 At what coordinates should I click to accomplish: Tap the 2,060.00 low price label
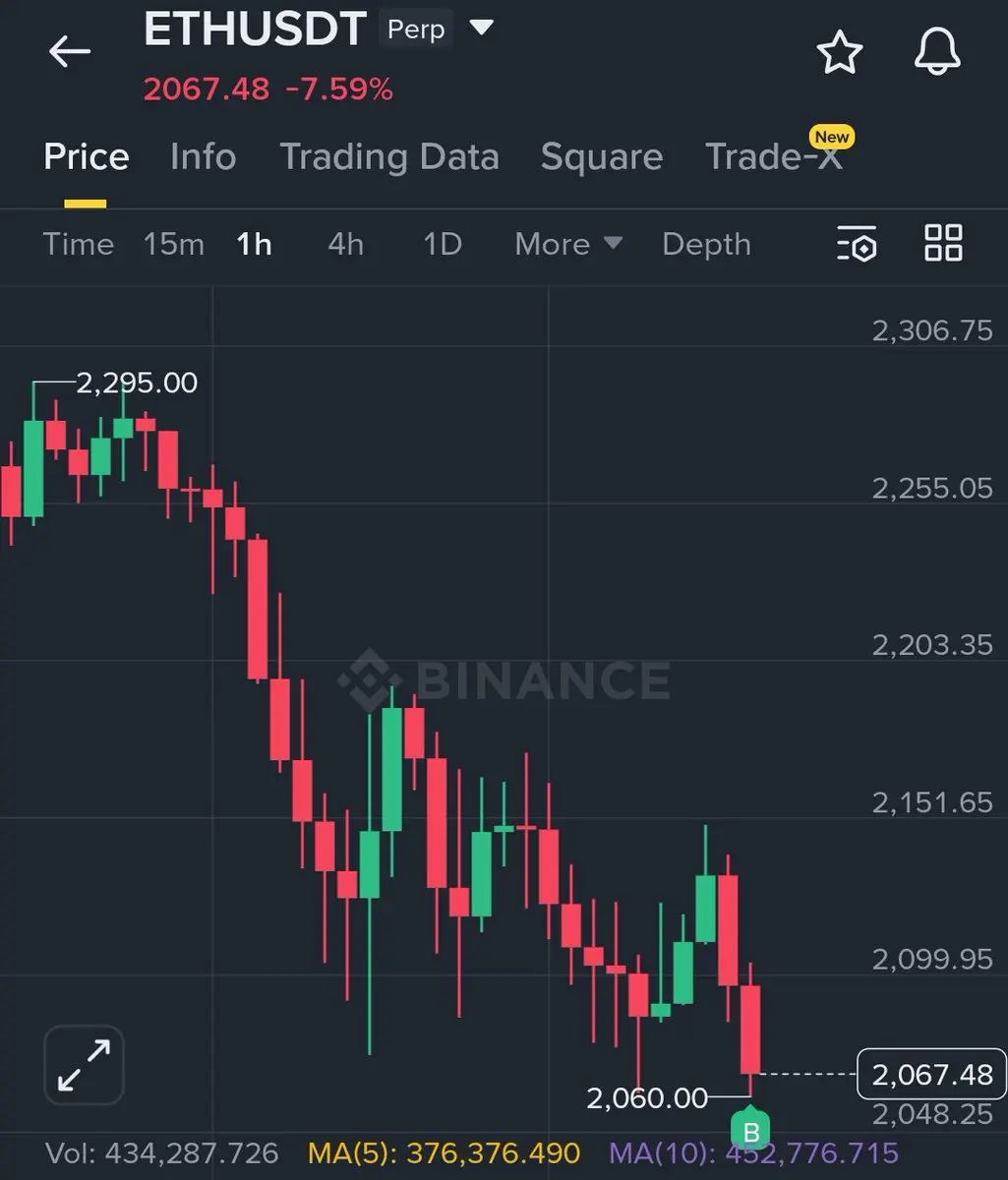point(647,1097)
